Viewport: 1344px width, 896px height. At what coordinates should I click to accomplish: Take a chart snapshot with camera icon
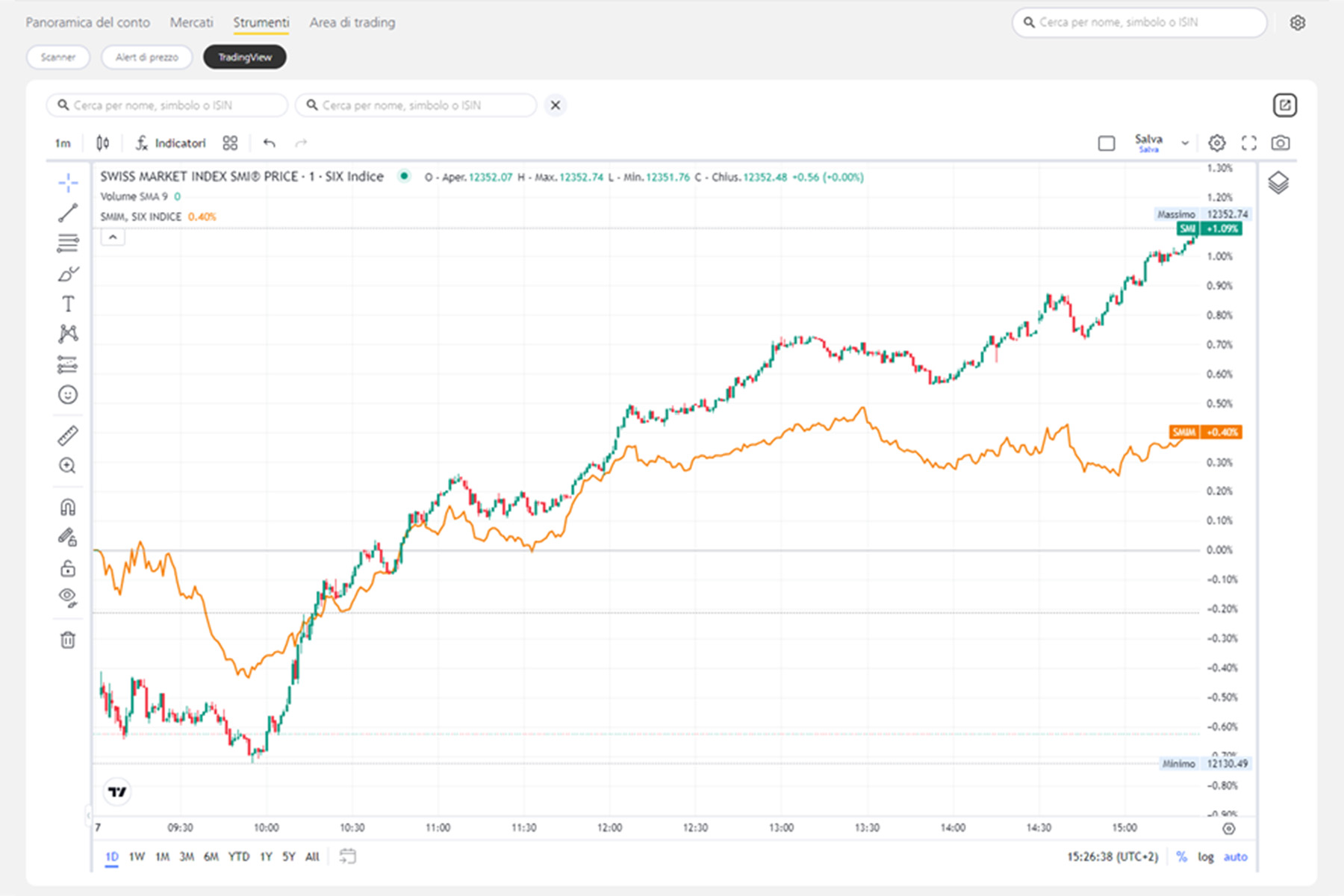tap(1281, 143)
